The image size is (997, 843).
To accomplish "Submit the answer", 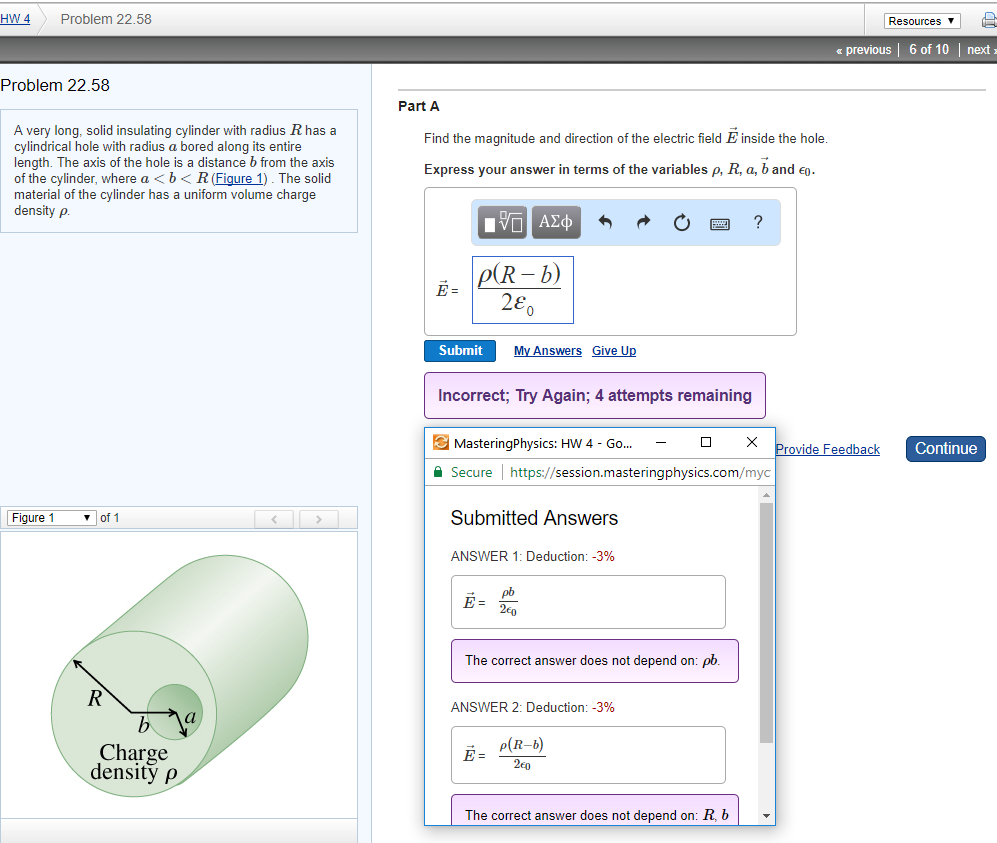I will pyautogui.click(x=460, y=351).
